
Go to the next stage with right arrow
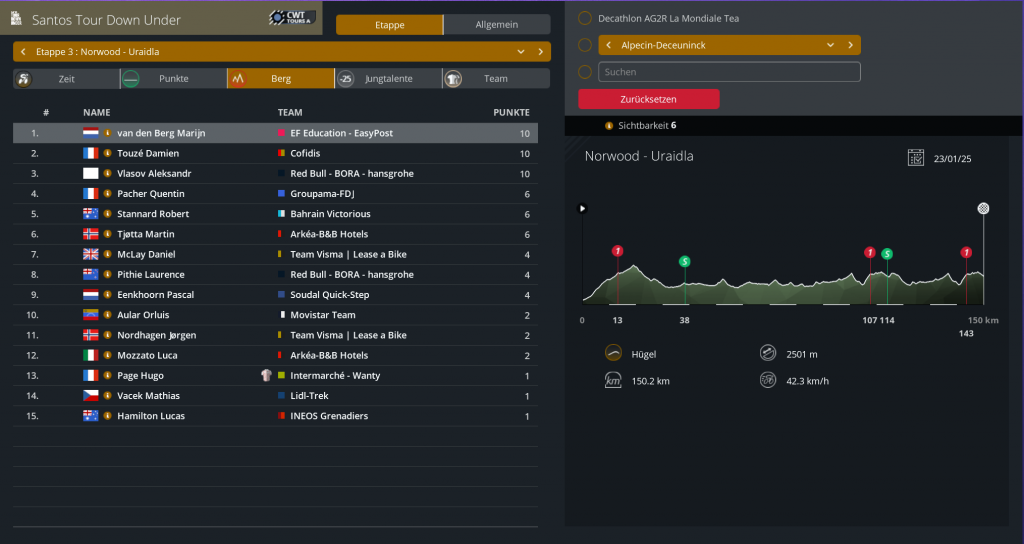(x=541, y=52)
